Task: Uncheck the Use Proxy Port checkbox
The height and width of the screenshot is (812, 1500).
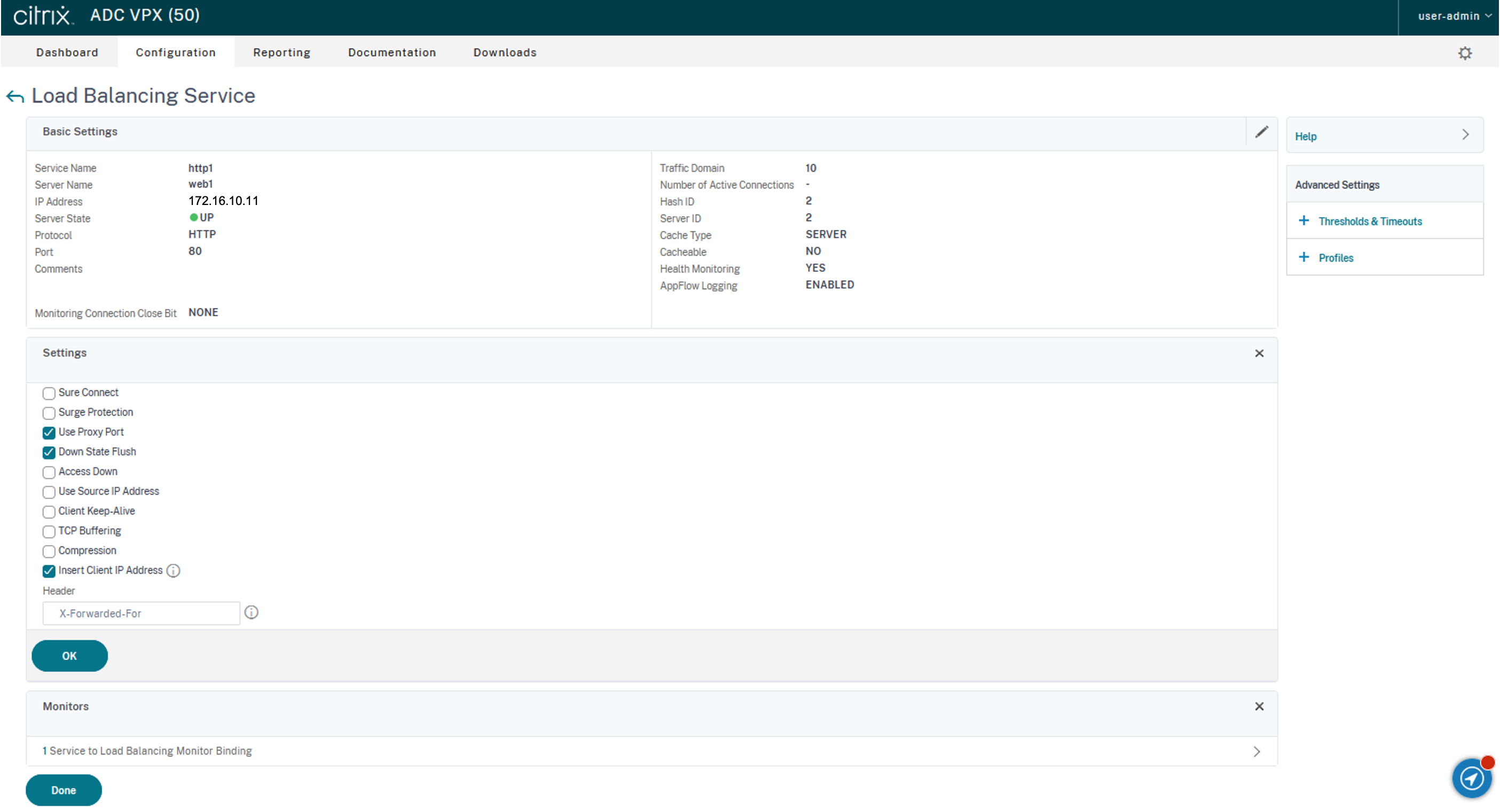Action: point(49,432)
